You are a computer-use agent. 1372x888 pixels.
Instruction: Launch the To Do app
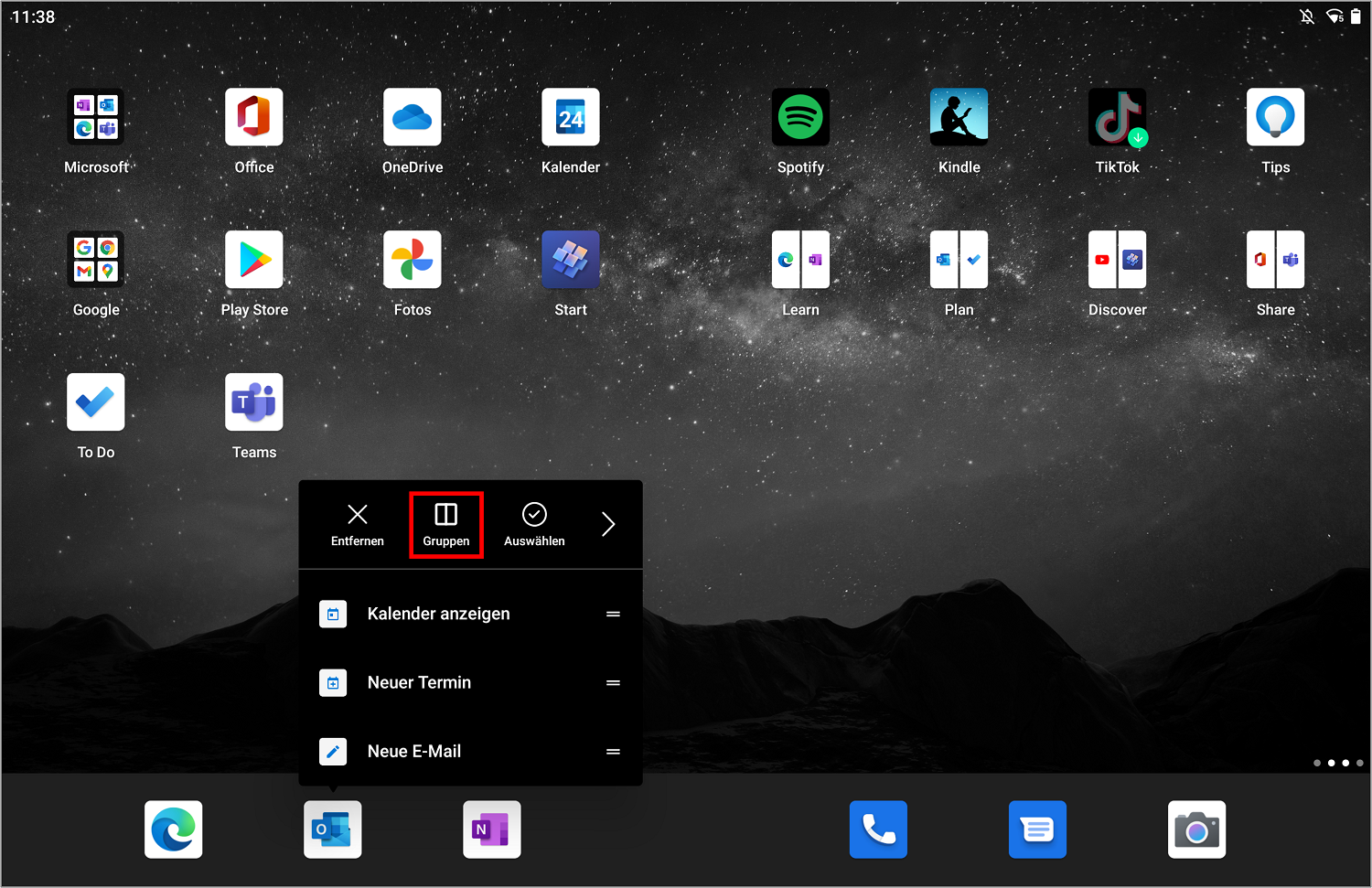[96, 402]
